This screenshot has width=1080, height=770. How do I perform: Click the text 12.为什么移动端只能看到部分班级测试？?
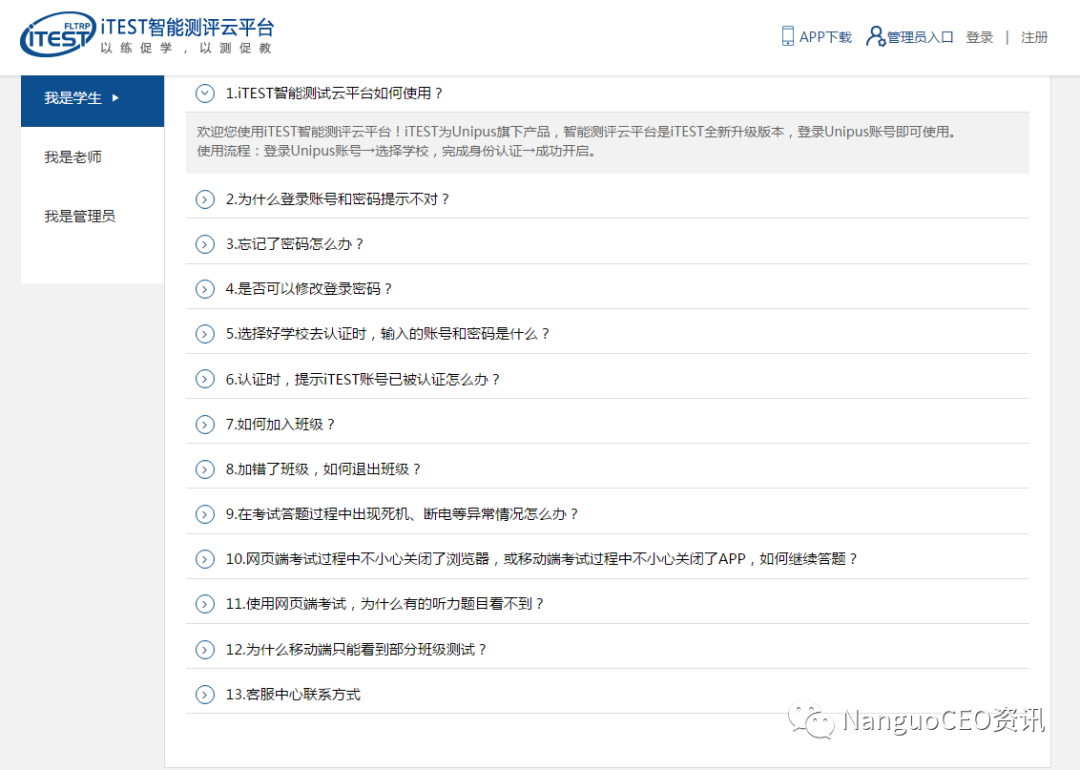tap(356, 649)
